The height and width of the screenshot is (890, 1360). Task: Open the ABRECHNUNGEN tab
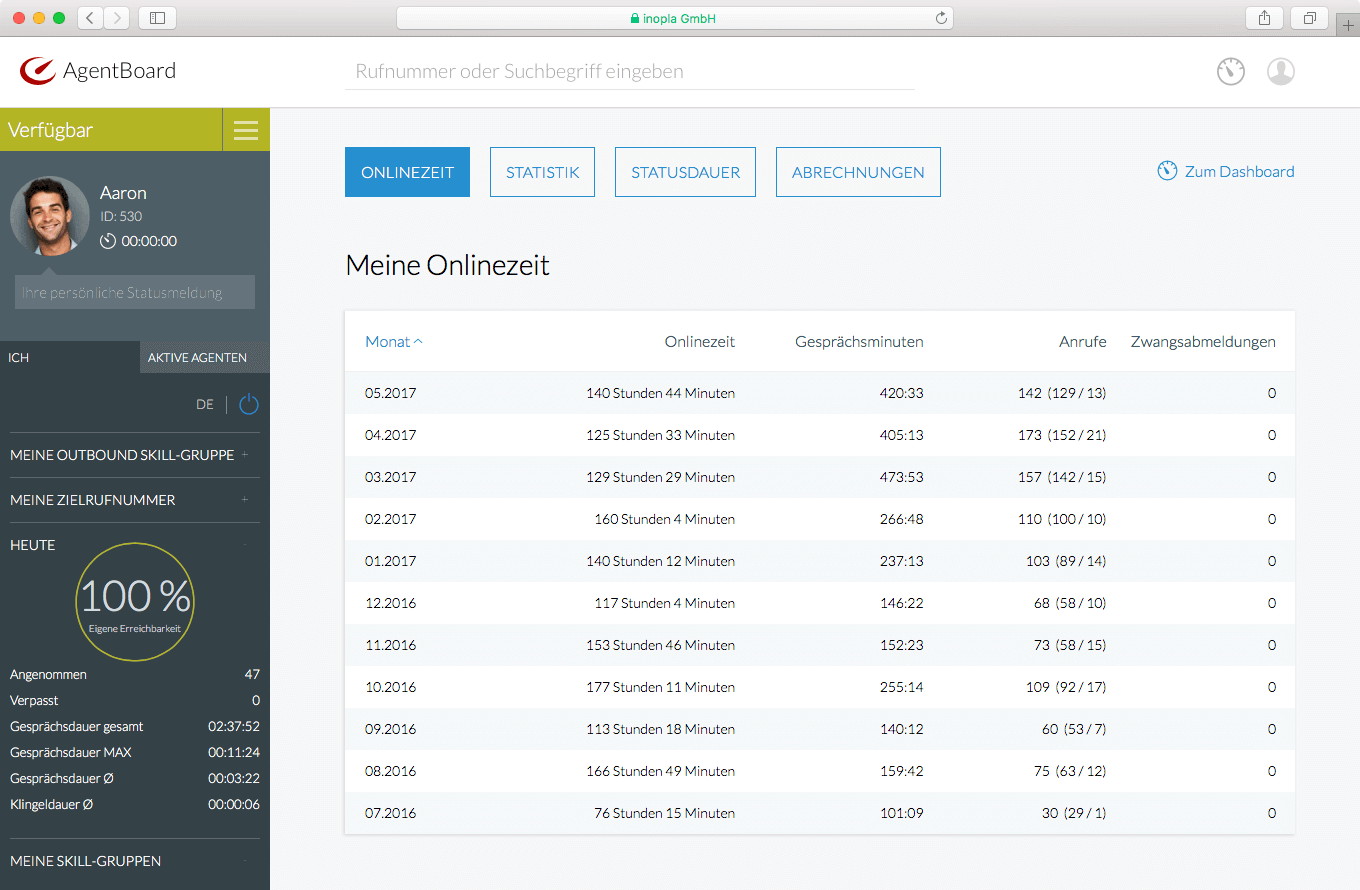click(x=858, y=172)
